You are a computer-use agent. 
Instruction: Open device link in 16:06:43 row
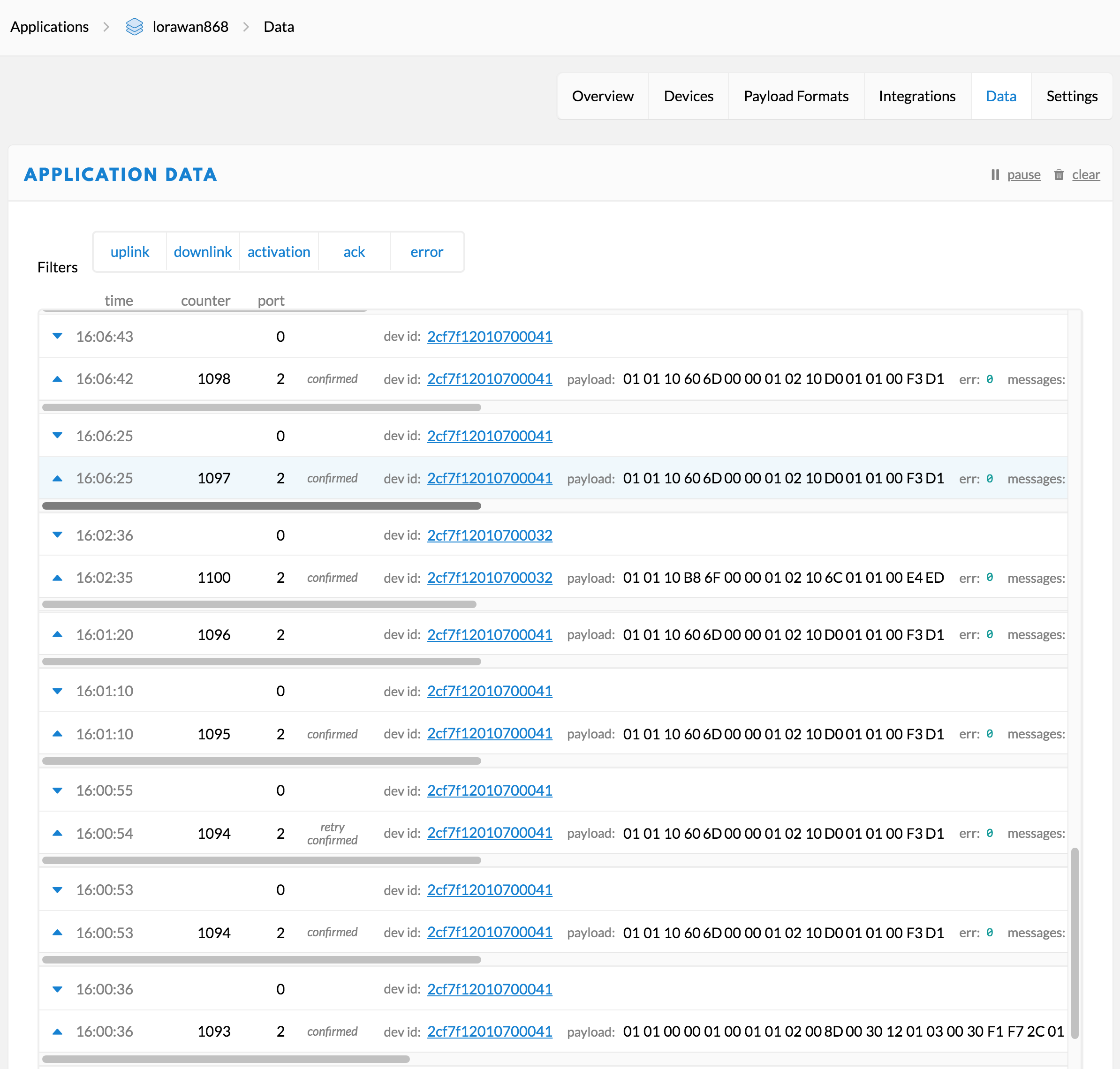(x=490, y=336)
